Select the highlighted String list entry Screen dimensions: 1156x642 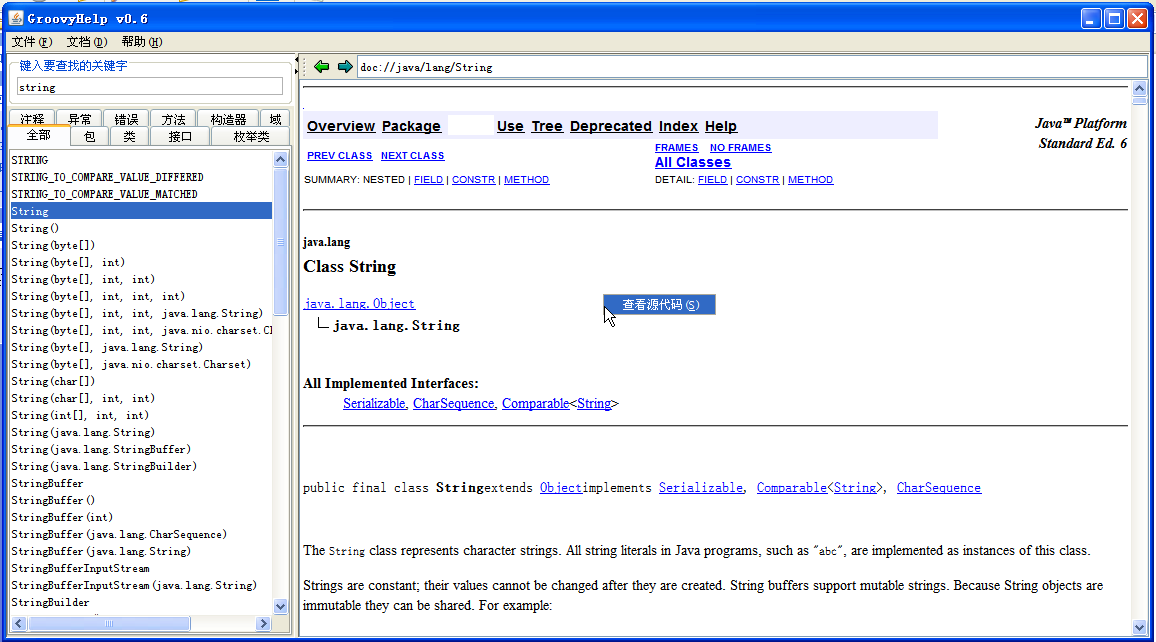point(141,211)
